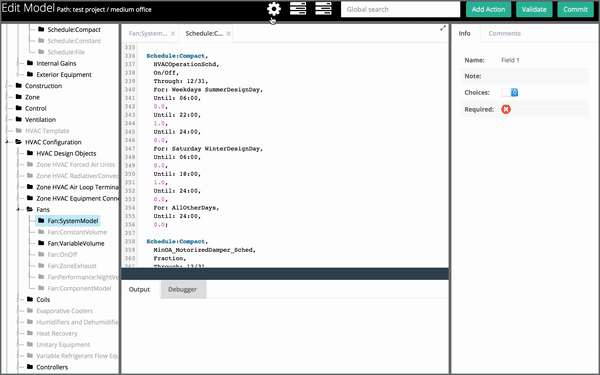The image size is (600, 375).
Task: Click folder icon of Construction
Action: coord(19,85)
